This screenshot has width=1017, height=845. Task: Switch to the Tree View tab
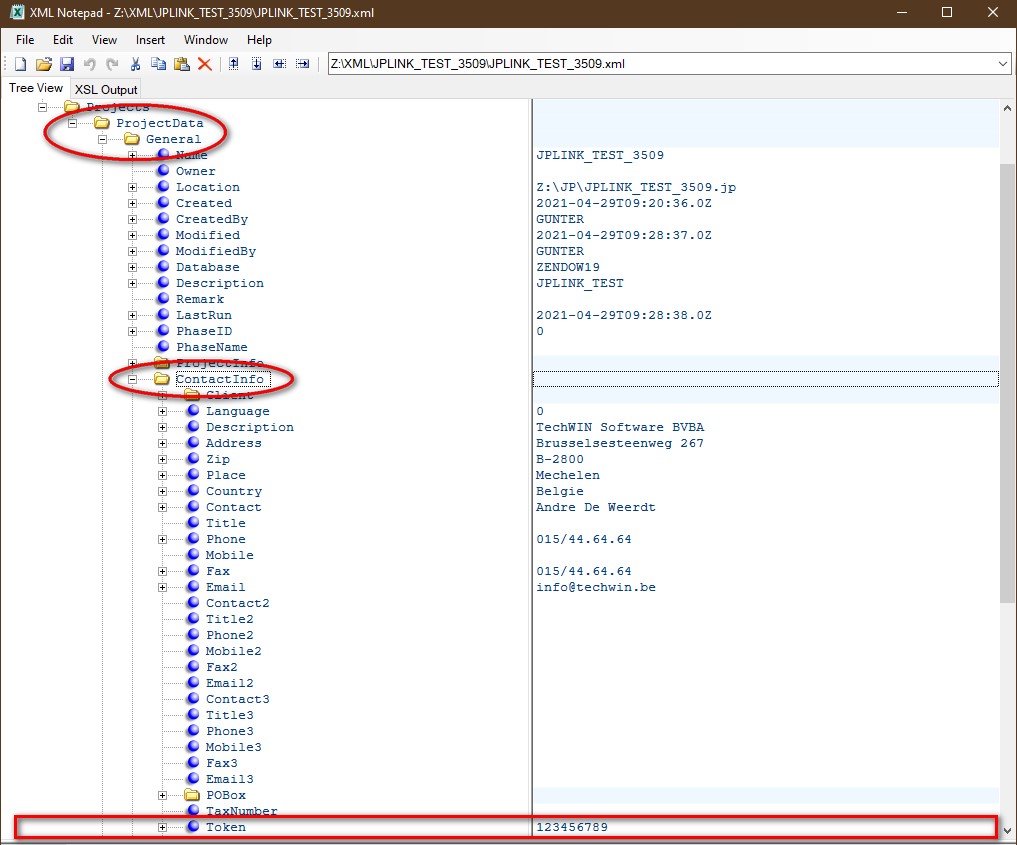[36, 88]
